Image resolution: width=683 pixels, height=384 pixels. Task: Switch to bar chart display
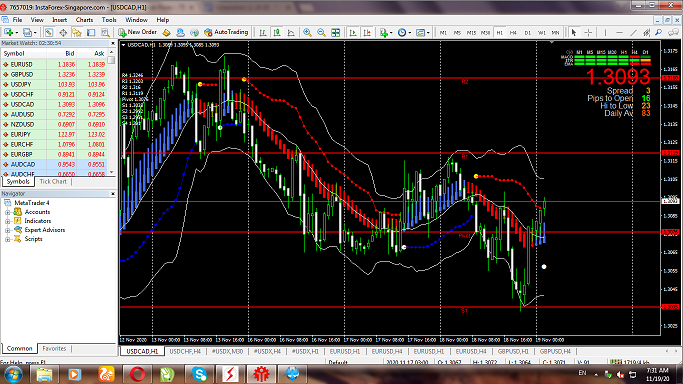[x=263, y=32]
